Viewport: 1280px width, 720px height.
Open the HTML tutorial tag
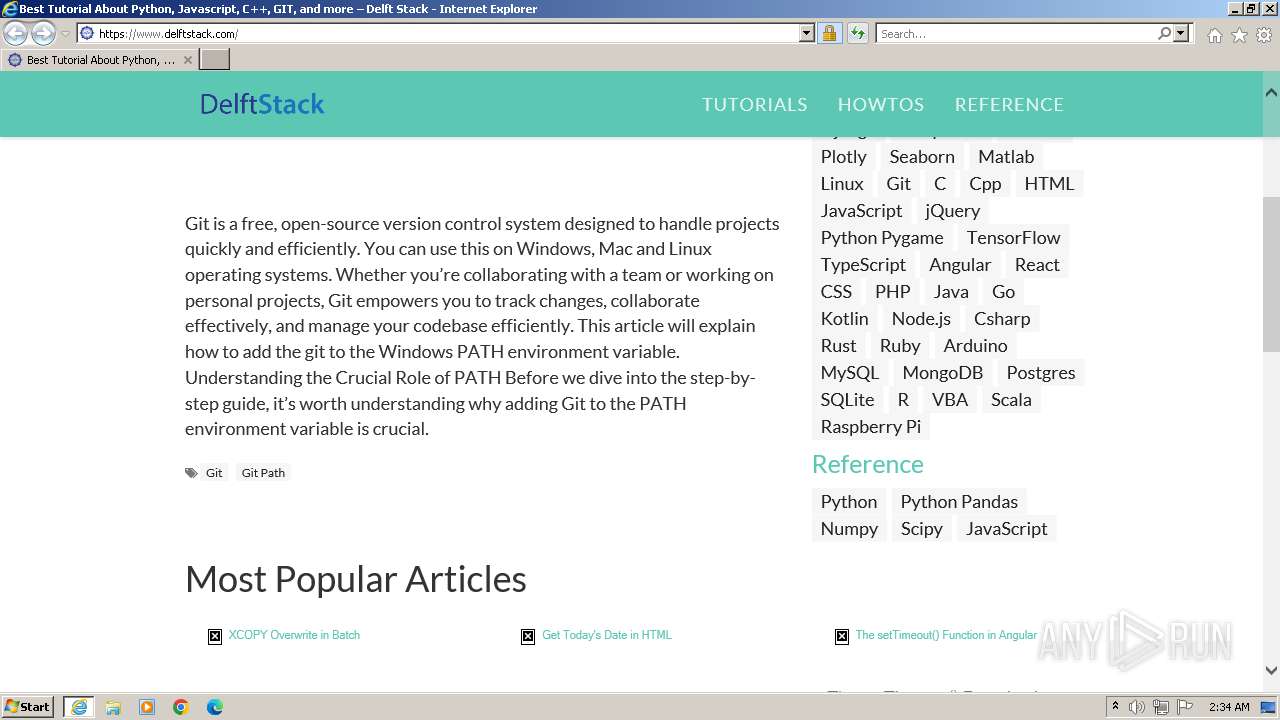pyautogui.click(x=1049, y=183)
